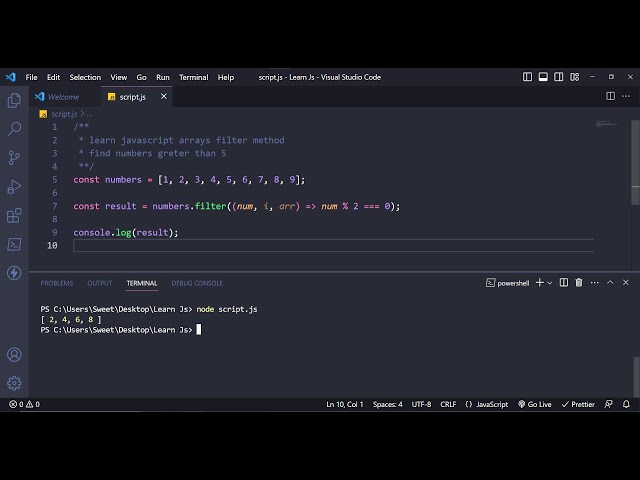Split the editor to the right
Screen dimensions: 640x480
(x=610, y=96)
